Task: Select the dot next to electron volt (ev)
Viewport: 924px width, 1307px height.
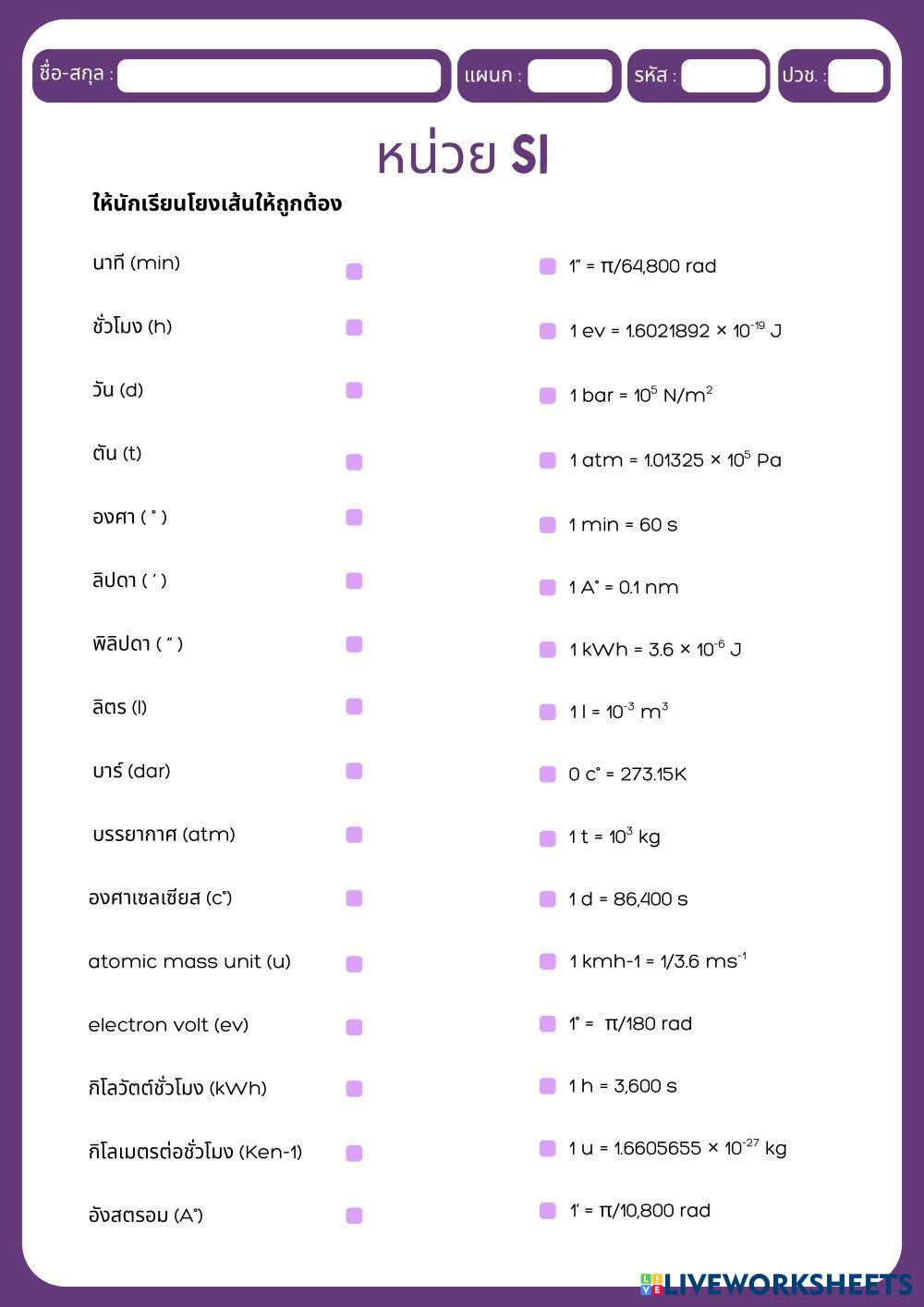Action: [354, 1027]
